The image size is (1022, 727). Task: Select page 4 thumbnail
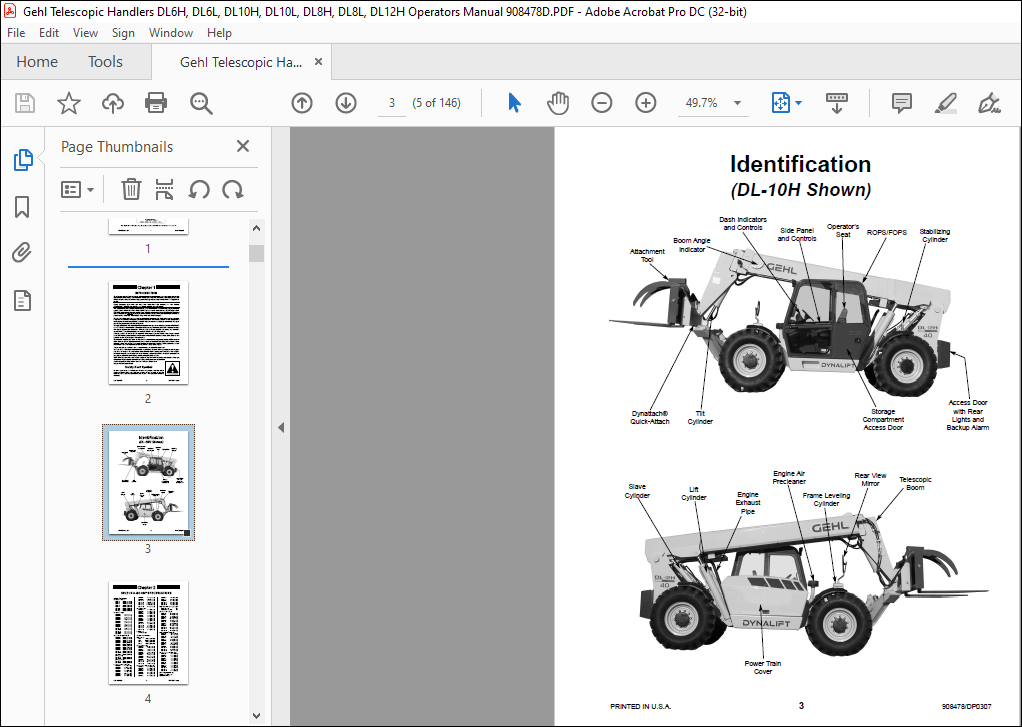(x=148, y=632)
